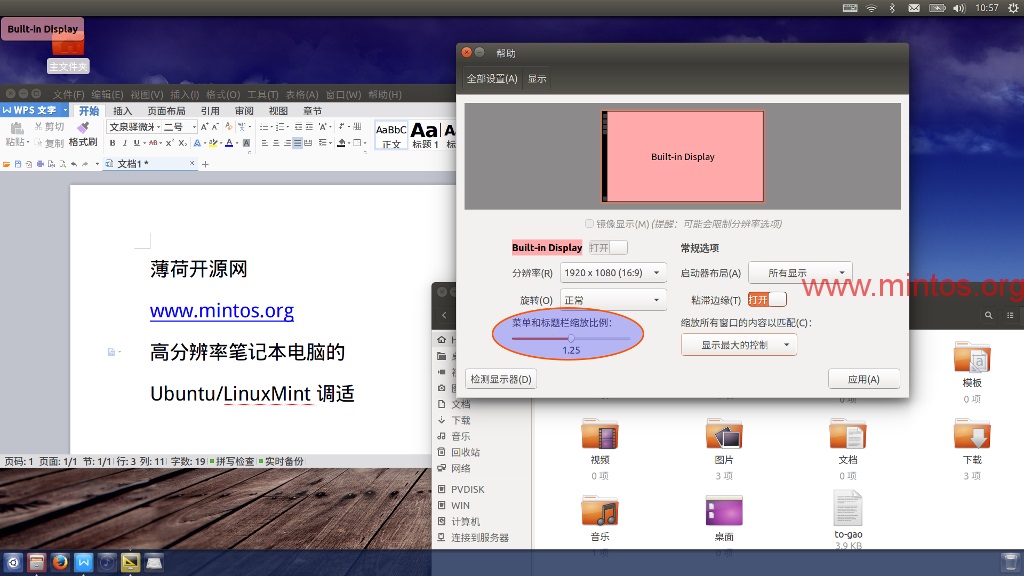
Task: Click the bulleted list icon in WPS
Action: coord(264,127)
